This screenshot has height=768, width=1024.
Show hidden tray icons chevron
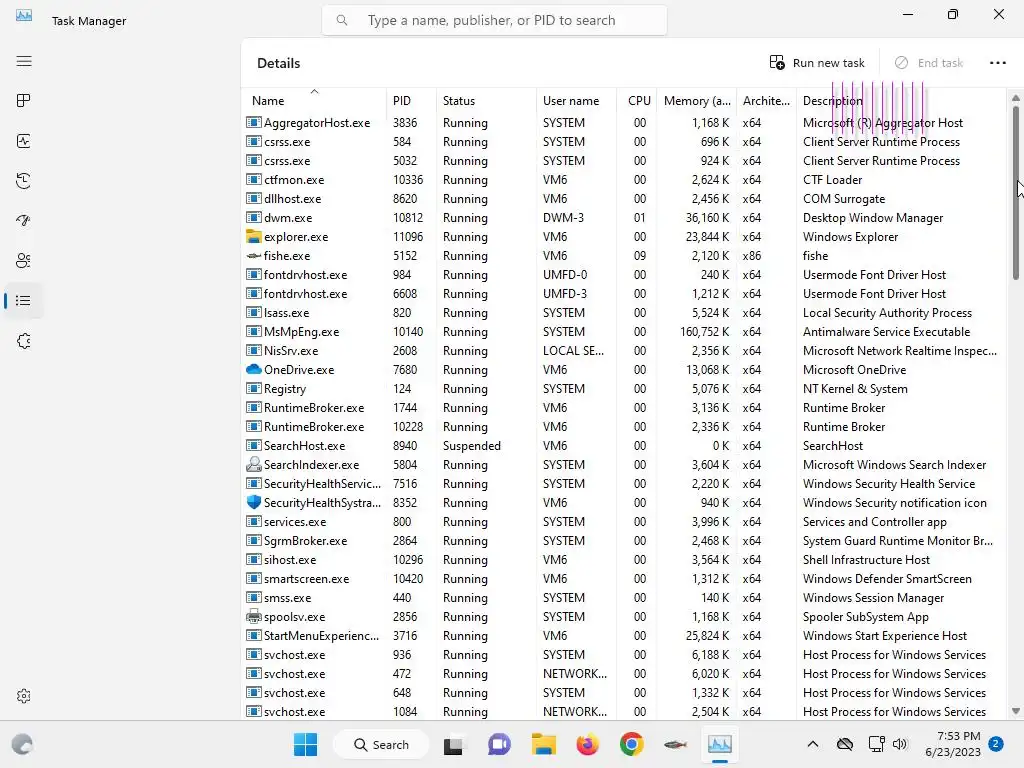[x=812, y=744]
